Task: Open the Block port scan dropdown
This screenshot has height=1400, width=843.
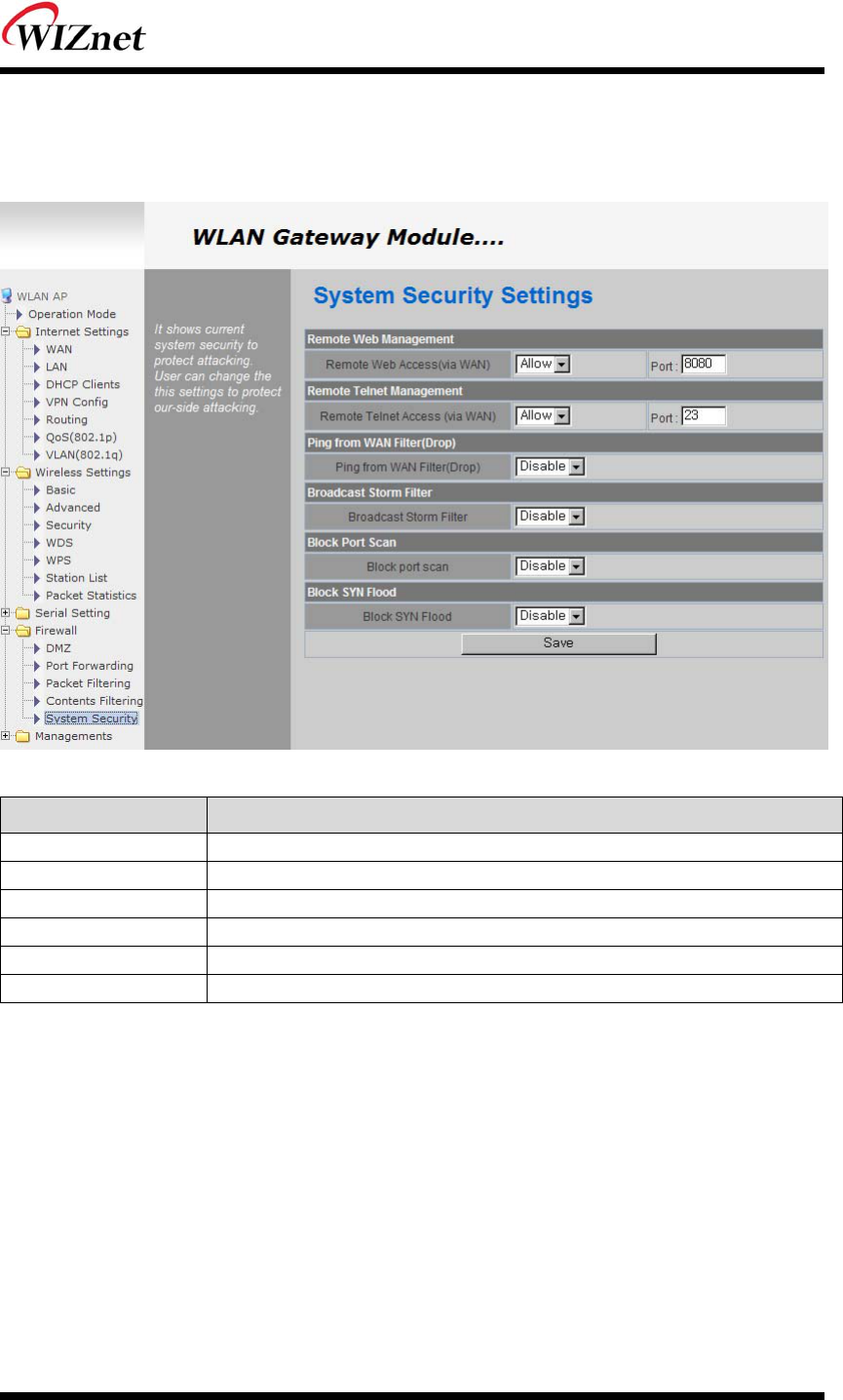Action: click(x=550, y=566)
